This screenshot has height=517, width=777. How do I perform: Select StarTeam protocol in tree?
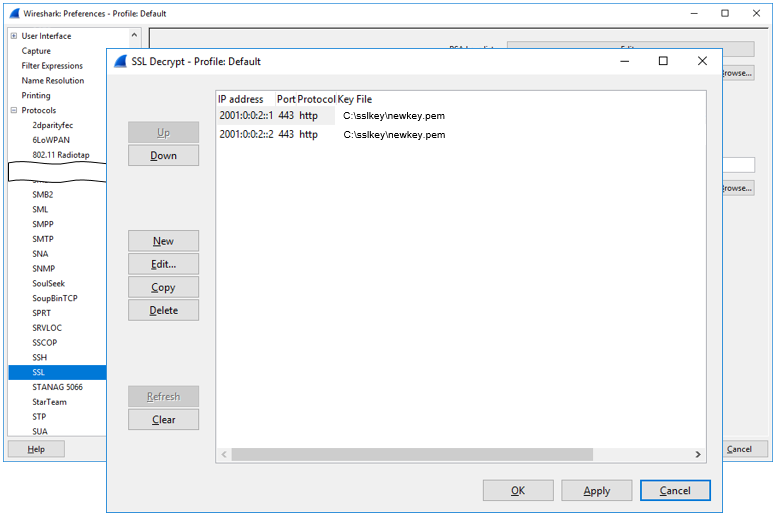point(50,402)
